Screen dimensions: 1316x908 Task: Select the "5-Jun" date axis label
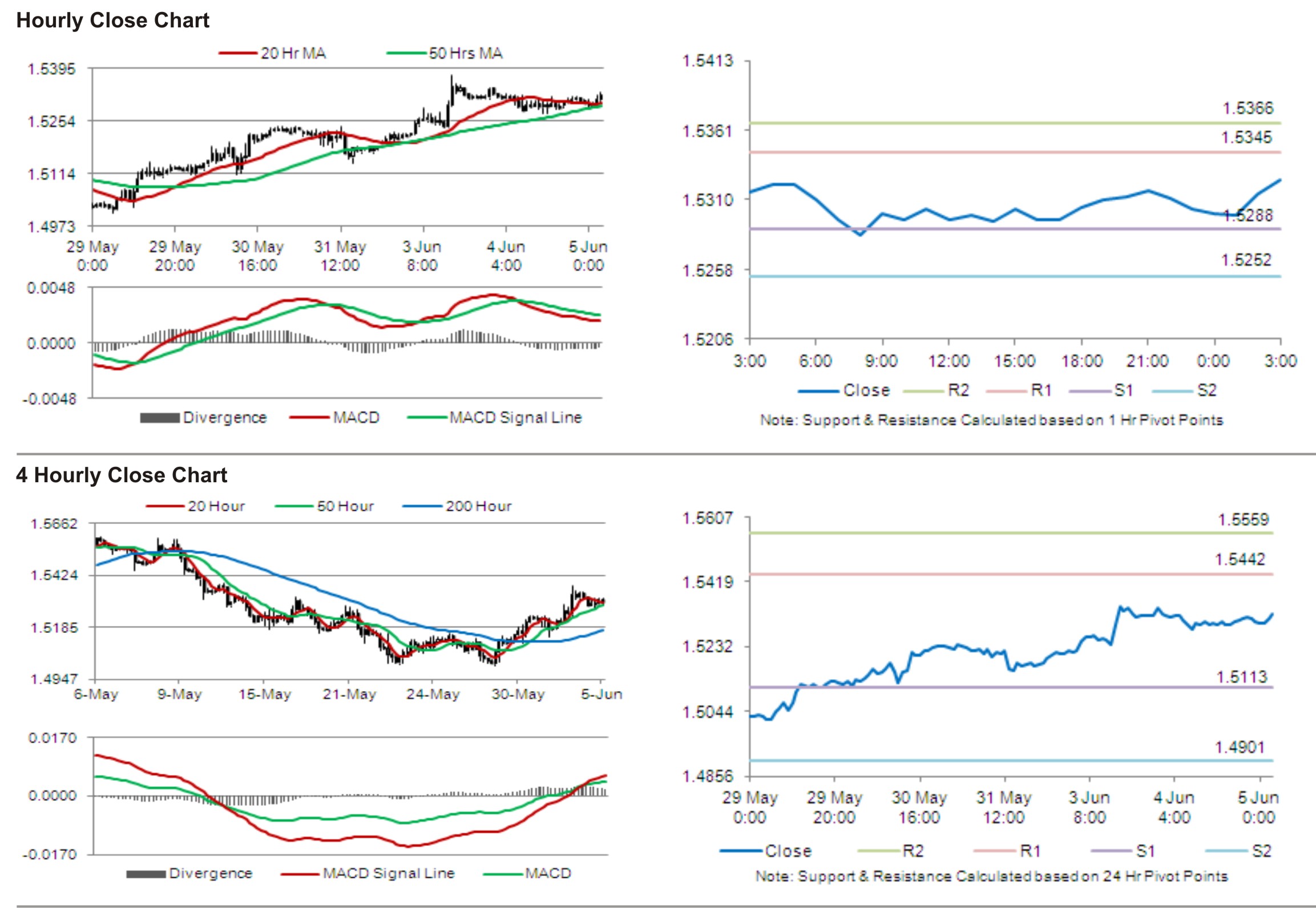[602, 695]
